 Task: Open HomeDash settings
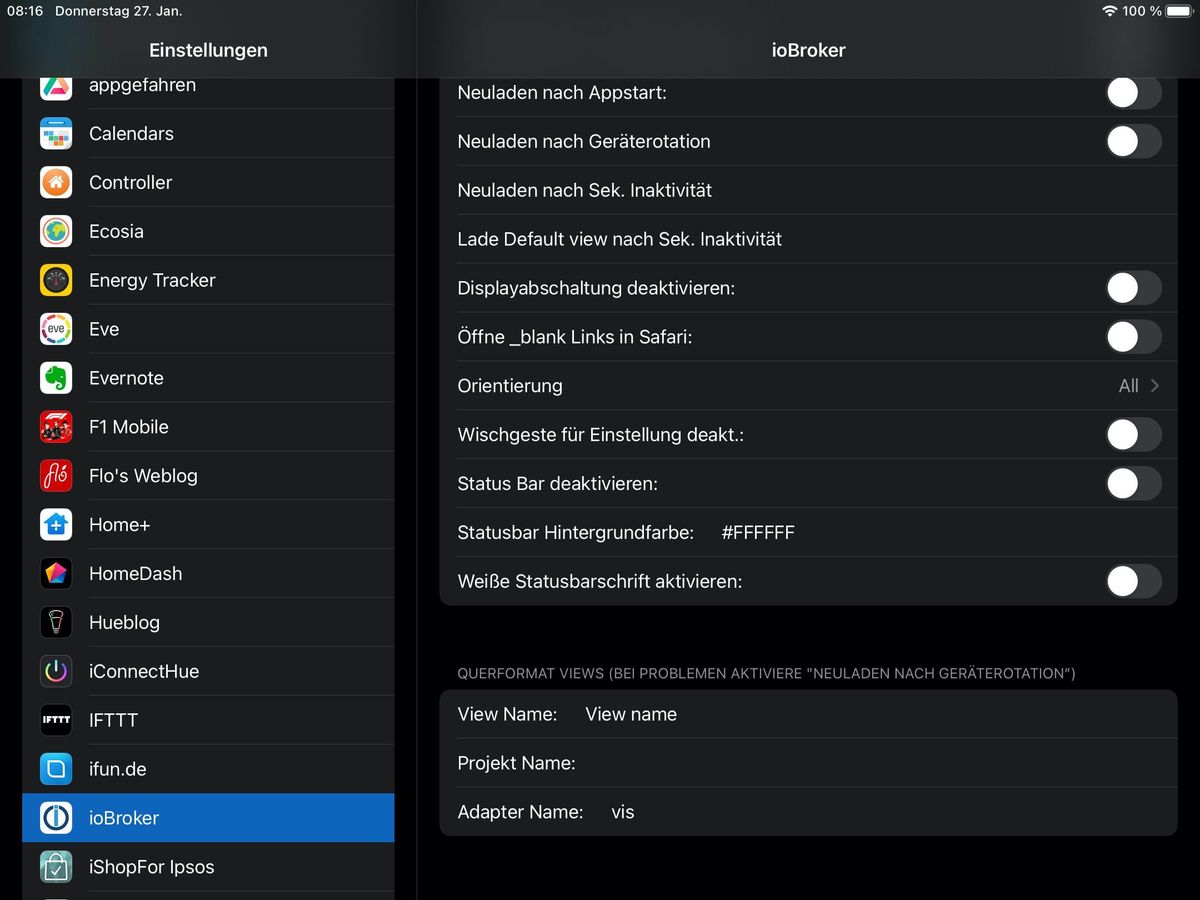pos(208,573)
